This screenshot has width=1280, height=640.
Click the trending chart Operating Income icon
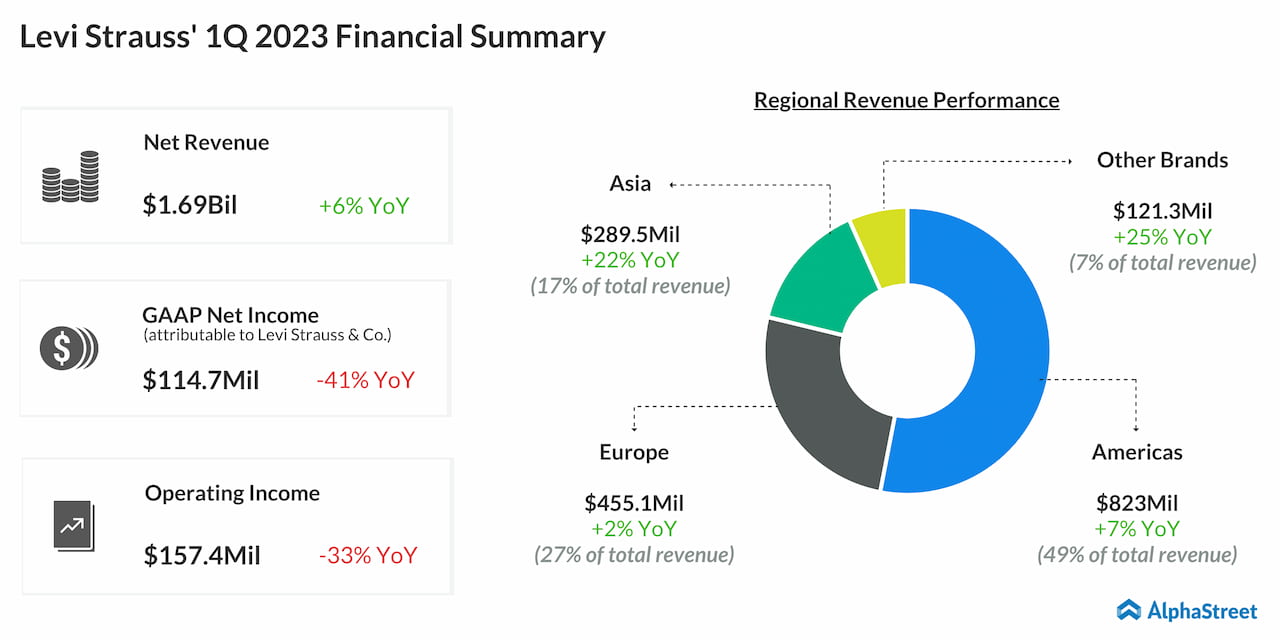coord(72,525)
